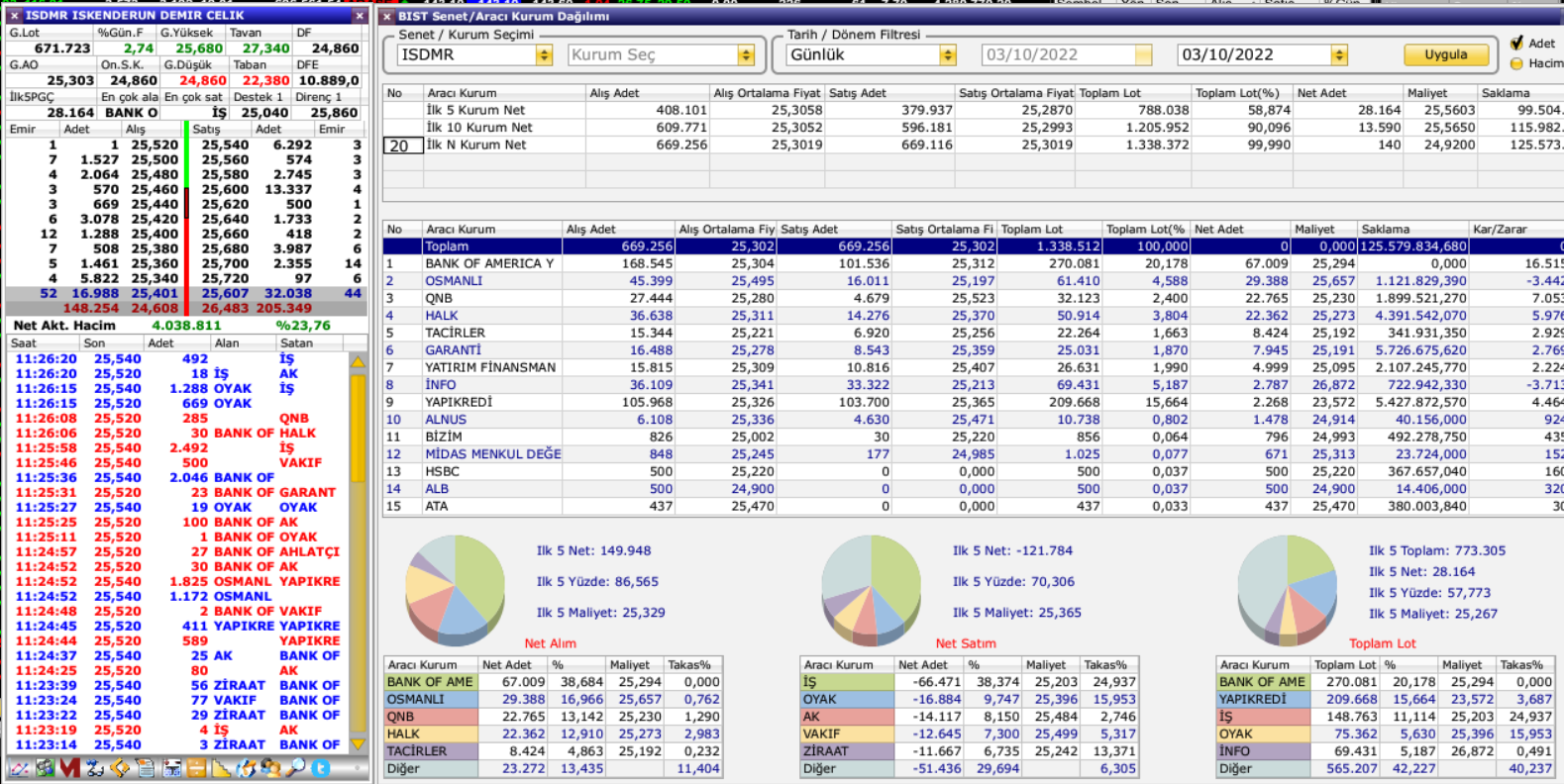The height and width of the screenshot is (784, 1564).
Task: Click the magnifying glass search icon
Action: 295,767
